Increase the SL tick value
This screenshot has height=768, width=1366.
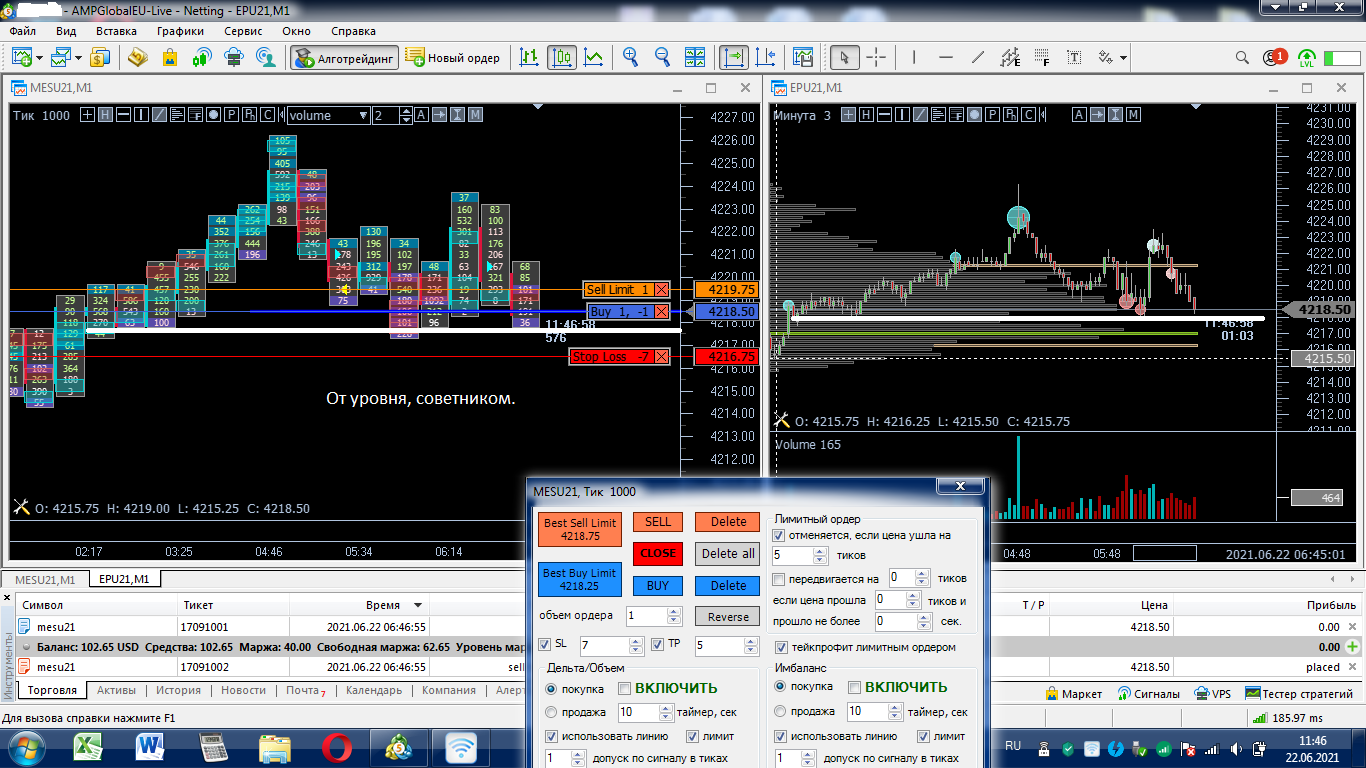coord(636,641)
